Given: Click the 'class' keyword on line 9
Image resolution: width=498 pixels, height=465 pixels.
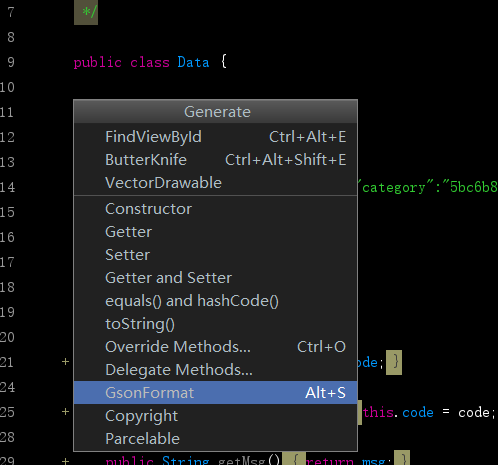Looking at the screenshot, I should 150,63.
